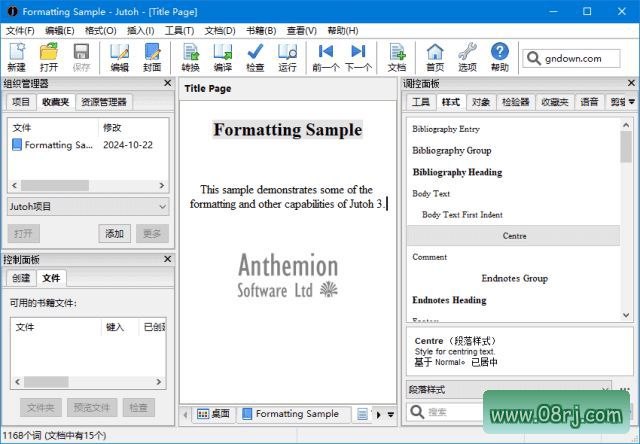Switch to the 资源管理器 tab
The image size is (640, 444).
tap(104, 102)
